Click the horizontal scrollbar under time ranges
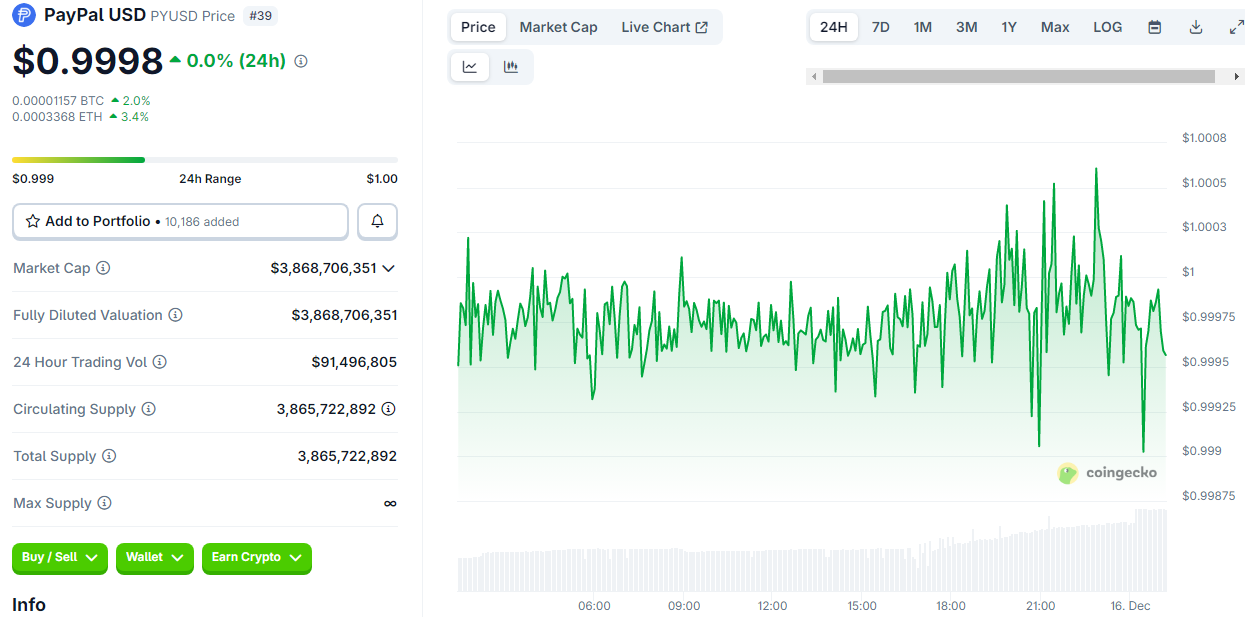Viewport: 1253px width, 617px height. point(1017,77)
